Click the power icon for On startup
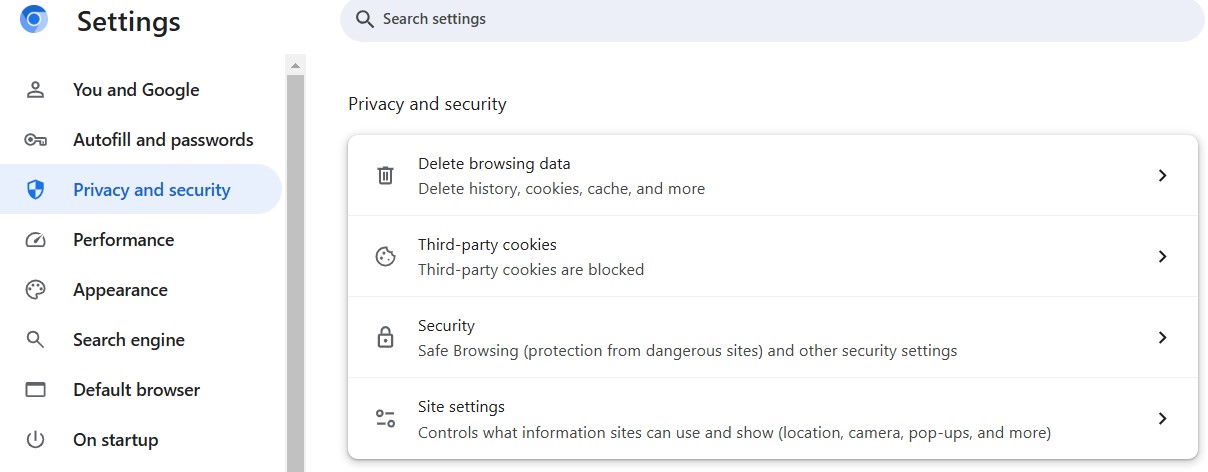1208x472 pixels. pos(36,440)
